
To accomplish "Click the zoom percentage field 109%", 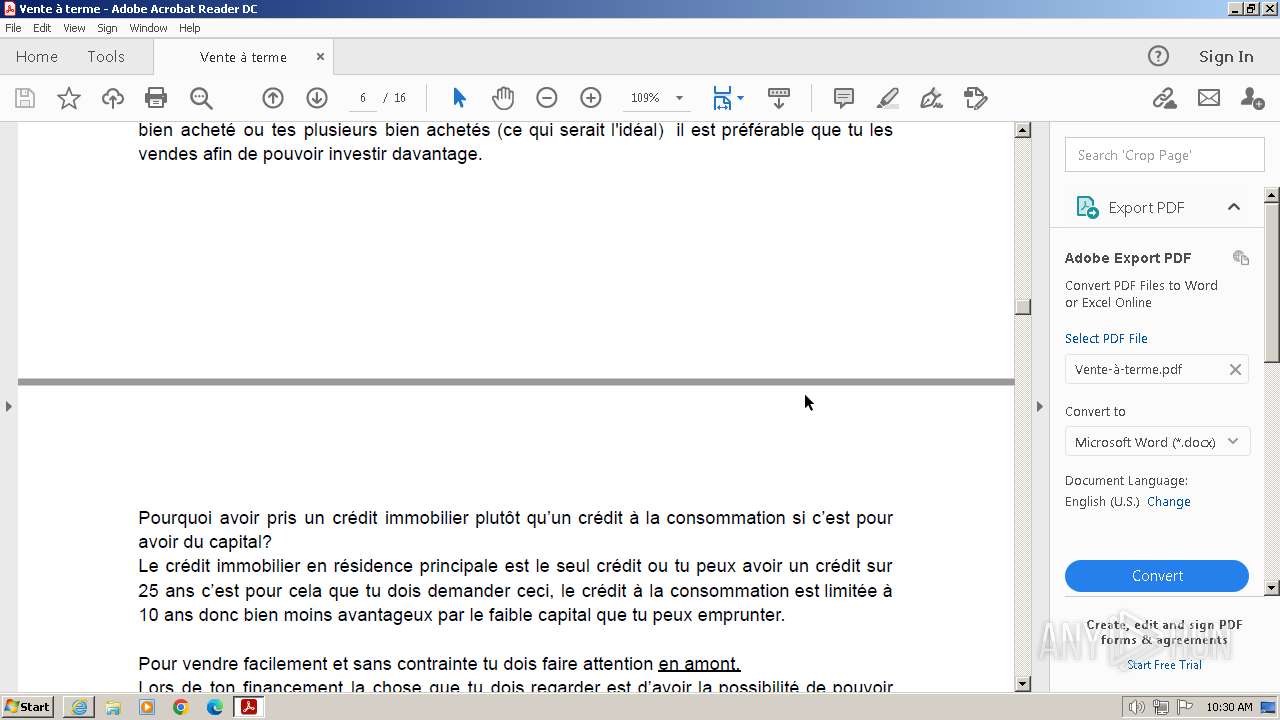I will click(645, 98).
